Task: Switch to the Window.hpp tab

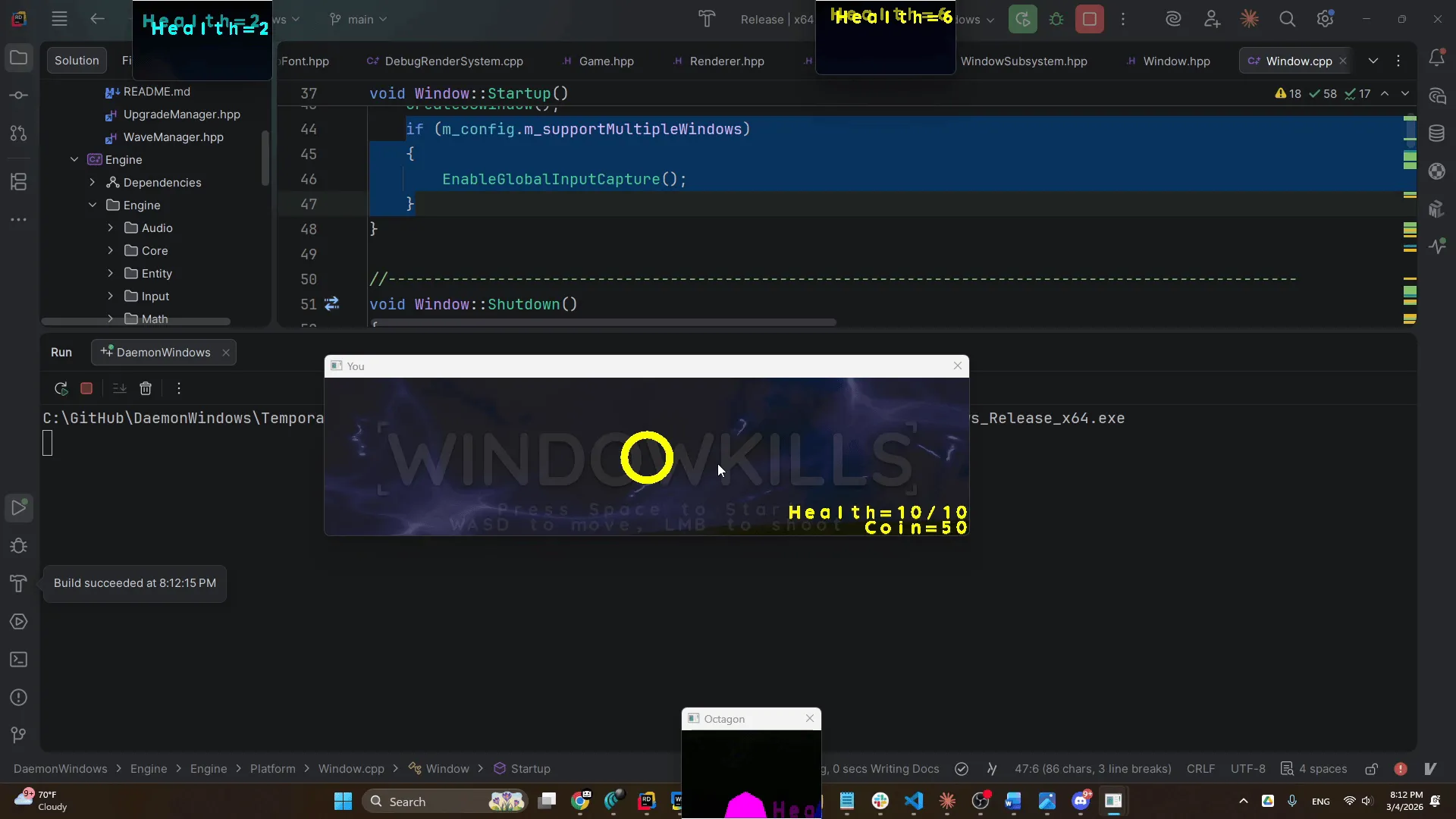Action: click(1175, 61)
